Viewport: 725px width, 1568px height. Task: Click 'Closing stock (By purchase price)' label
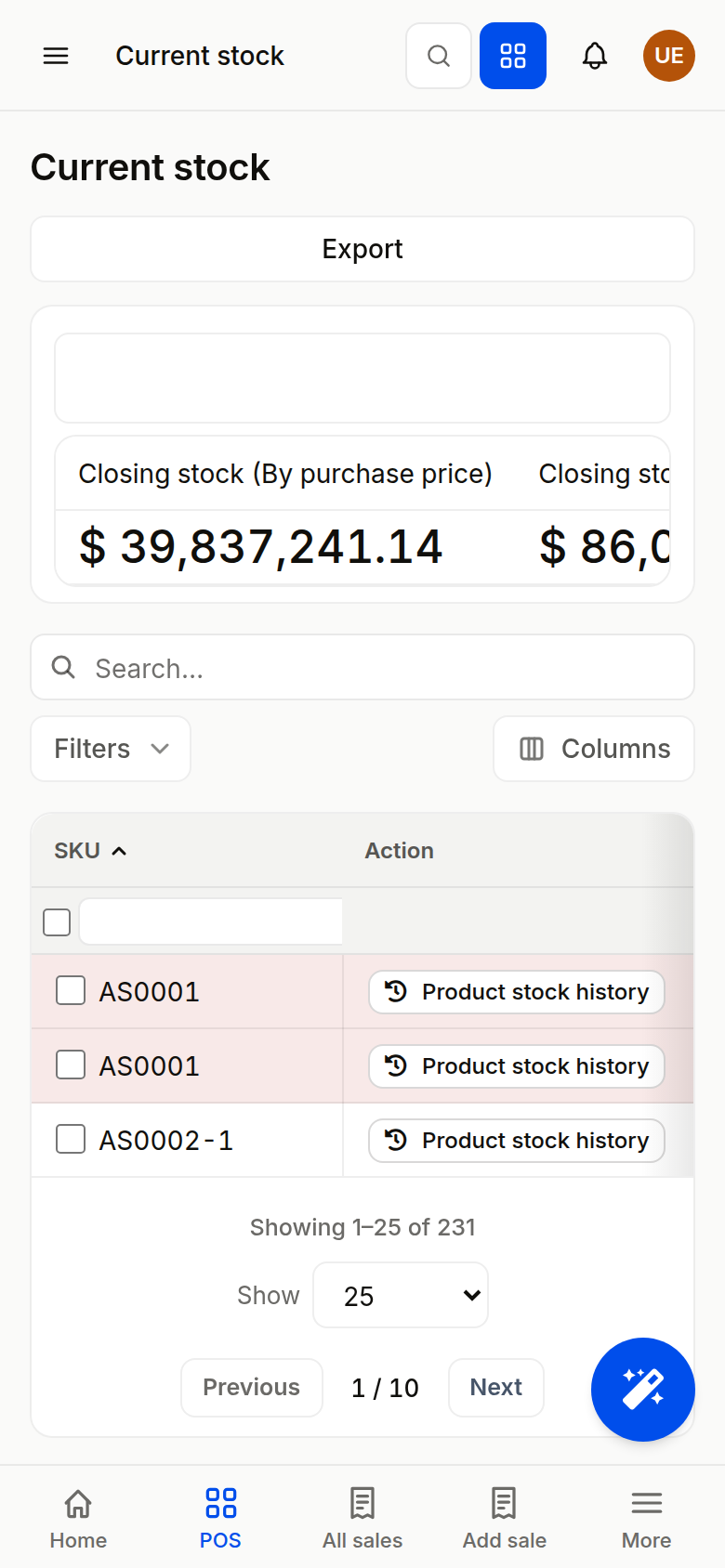coord(285,474)
